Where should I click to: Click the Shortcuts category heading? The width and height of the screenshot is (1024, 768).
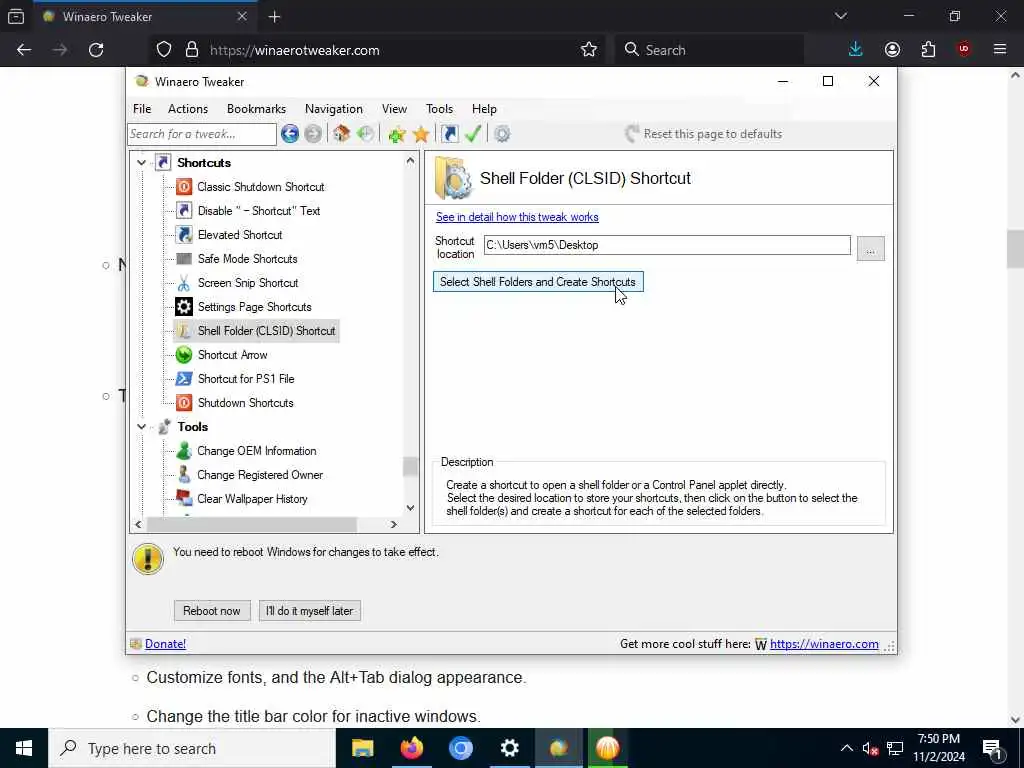pos(204,163)
